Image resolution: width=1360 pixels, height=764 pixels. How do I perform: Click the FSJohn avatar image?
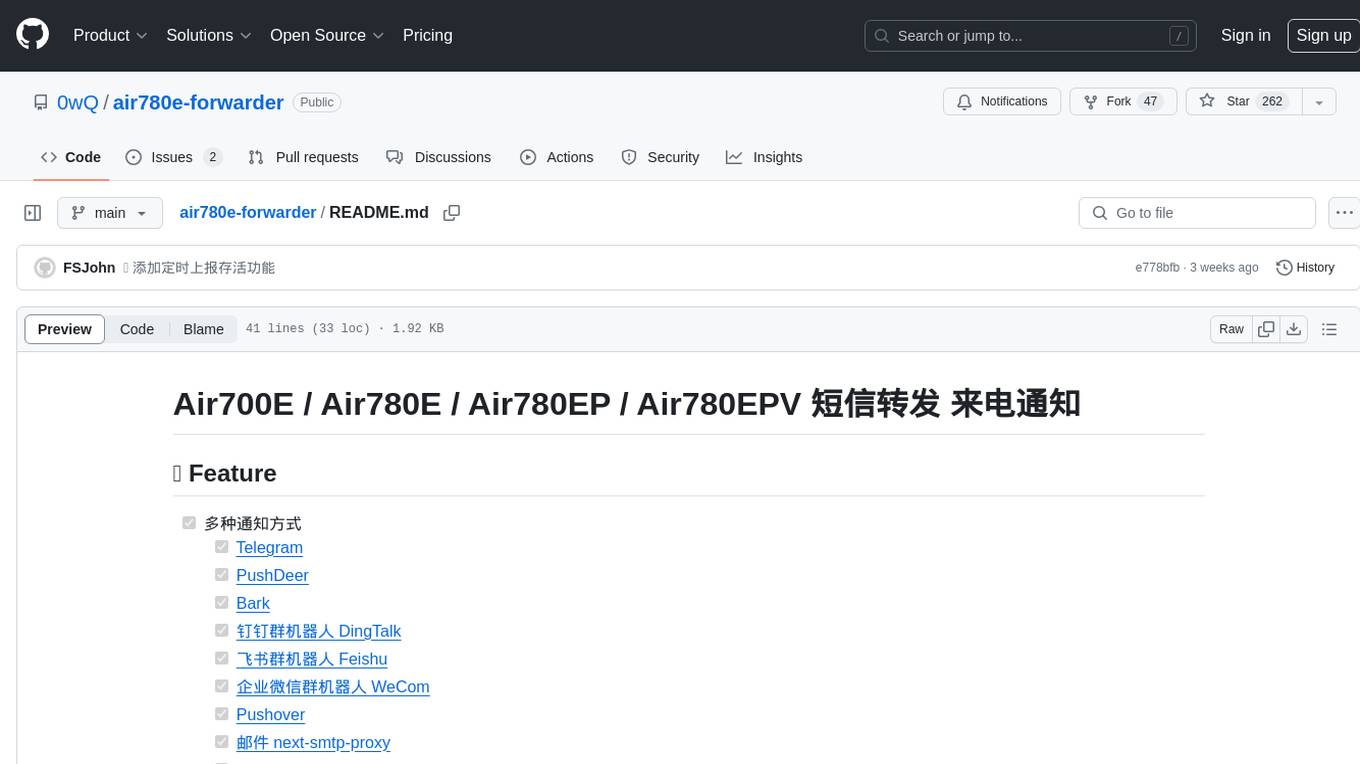45,268
